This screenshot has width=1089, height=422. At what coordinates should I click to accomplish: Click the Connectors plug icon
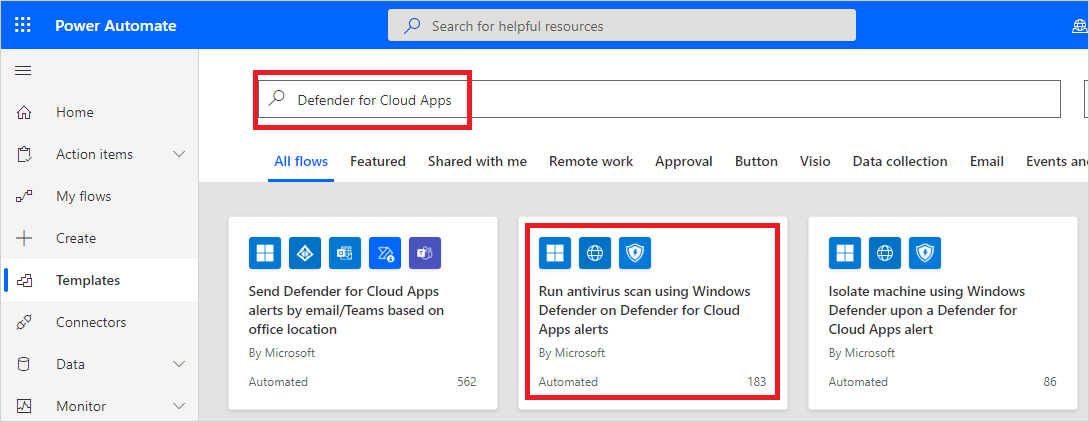[24, 322]
